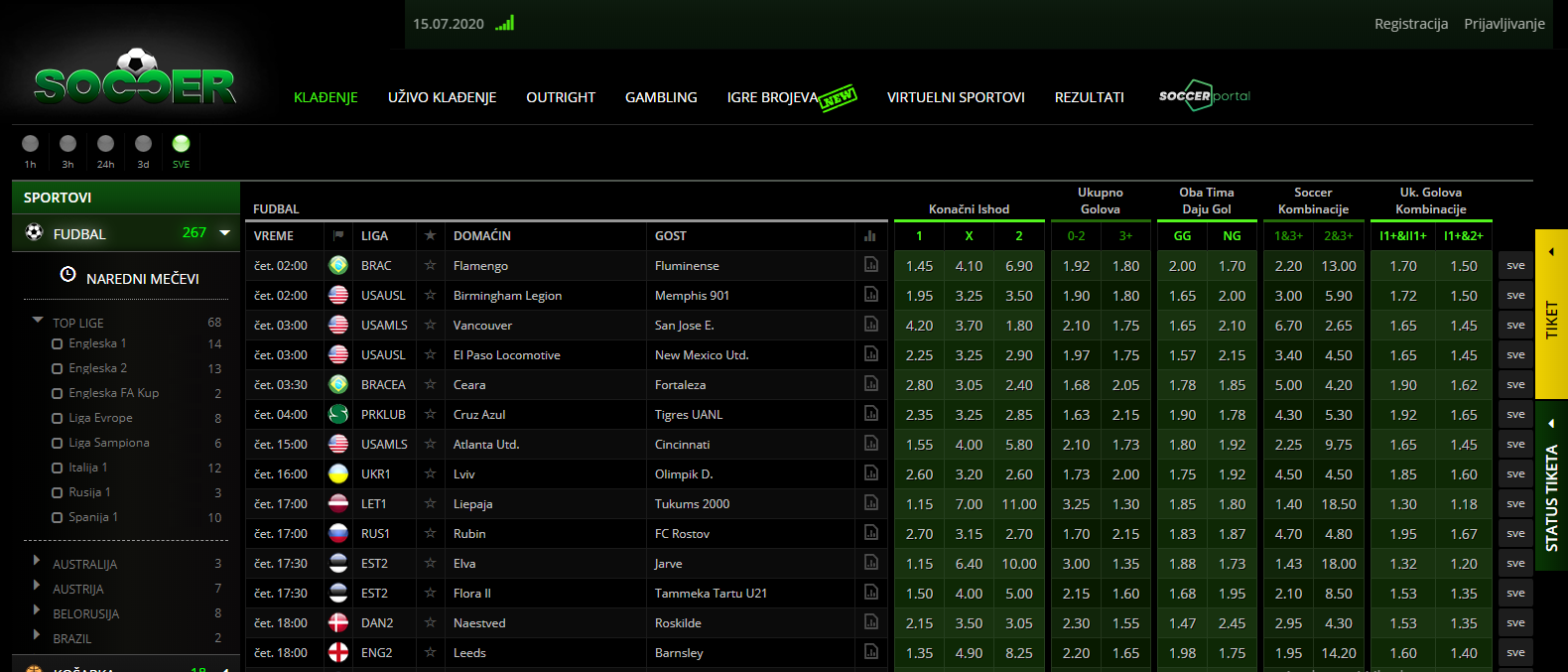Viewport: 1568px width, 672px height.
Task: Check the Spanija 1 checkbox
Action: (57, 517)
